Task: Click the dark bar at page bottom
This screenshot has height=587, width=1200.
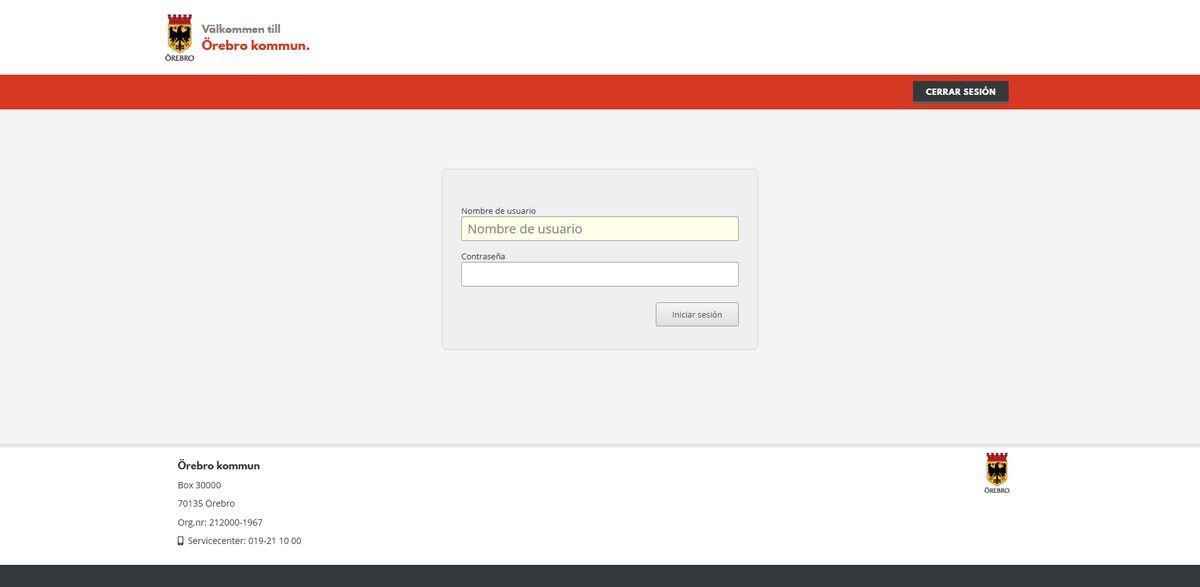Action: click(x=600, y=576)
